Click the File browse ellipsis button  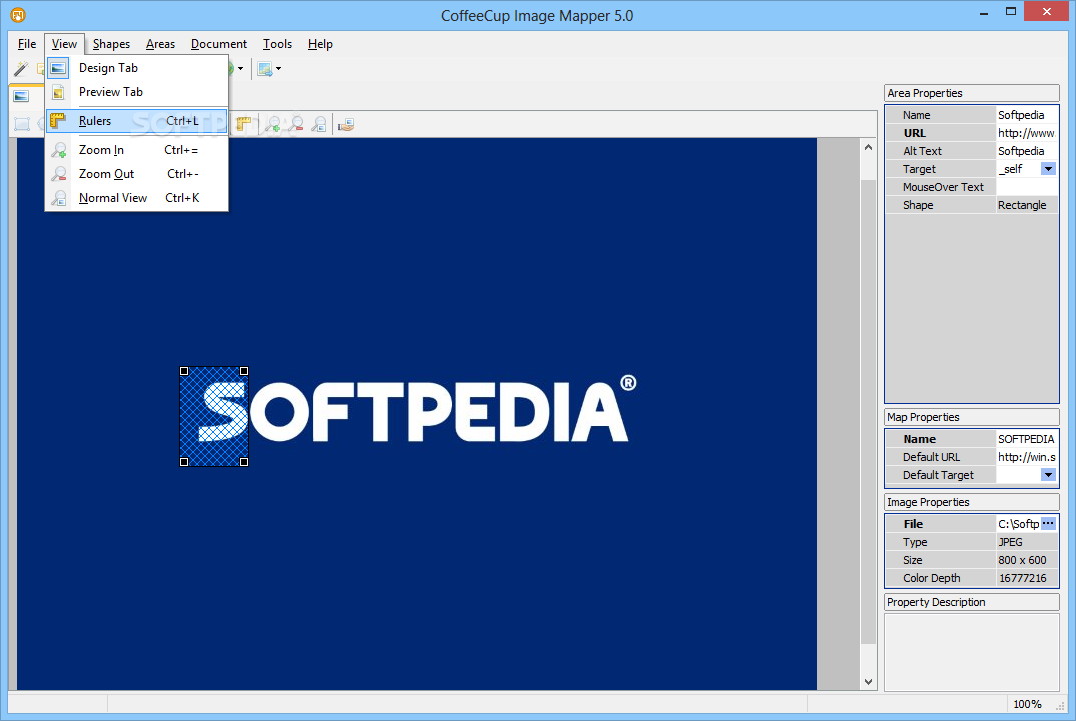(x=1048, y=523)
